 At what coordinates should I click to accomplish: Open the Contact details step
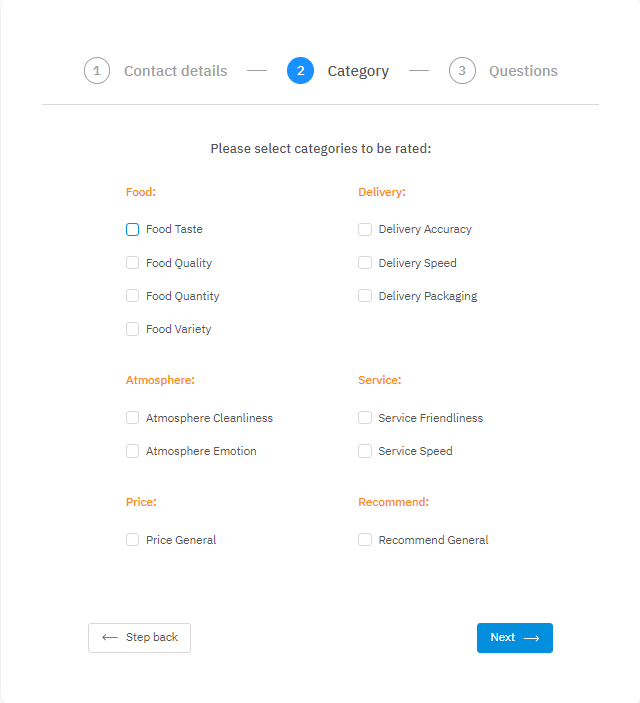tap(175, 71)
